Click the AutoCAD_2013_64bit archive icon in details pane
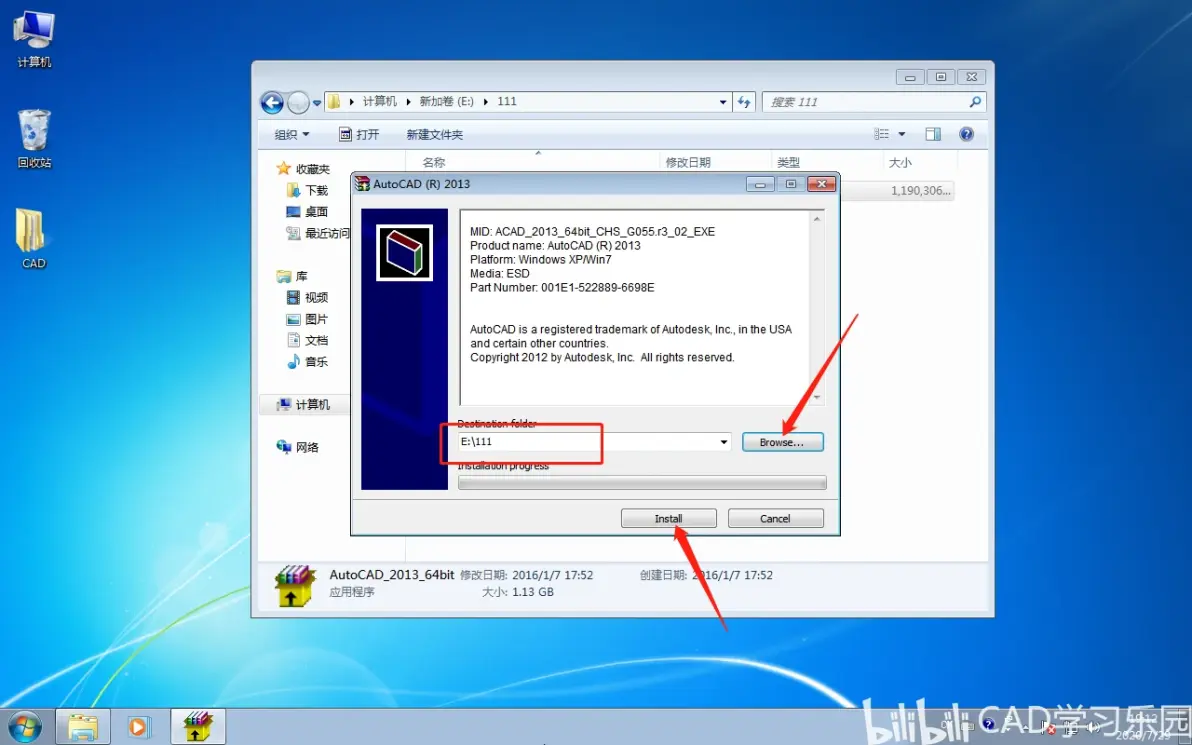The width and height of the screenshot is (1192, 745). click(x=295, y=585)
